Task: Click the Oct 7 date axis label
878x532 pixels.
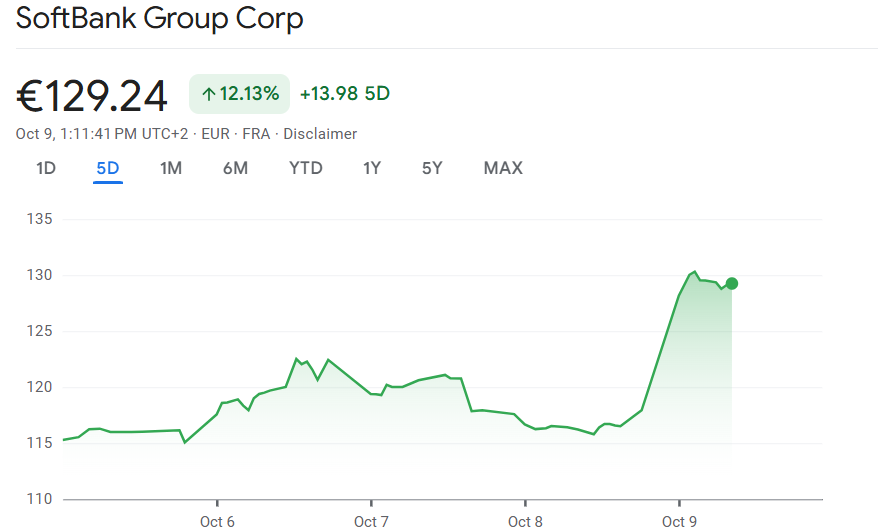Action: (371, 521)
